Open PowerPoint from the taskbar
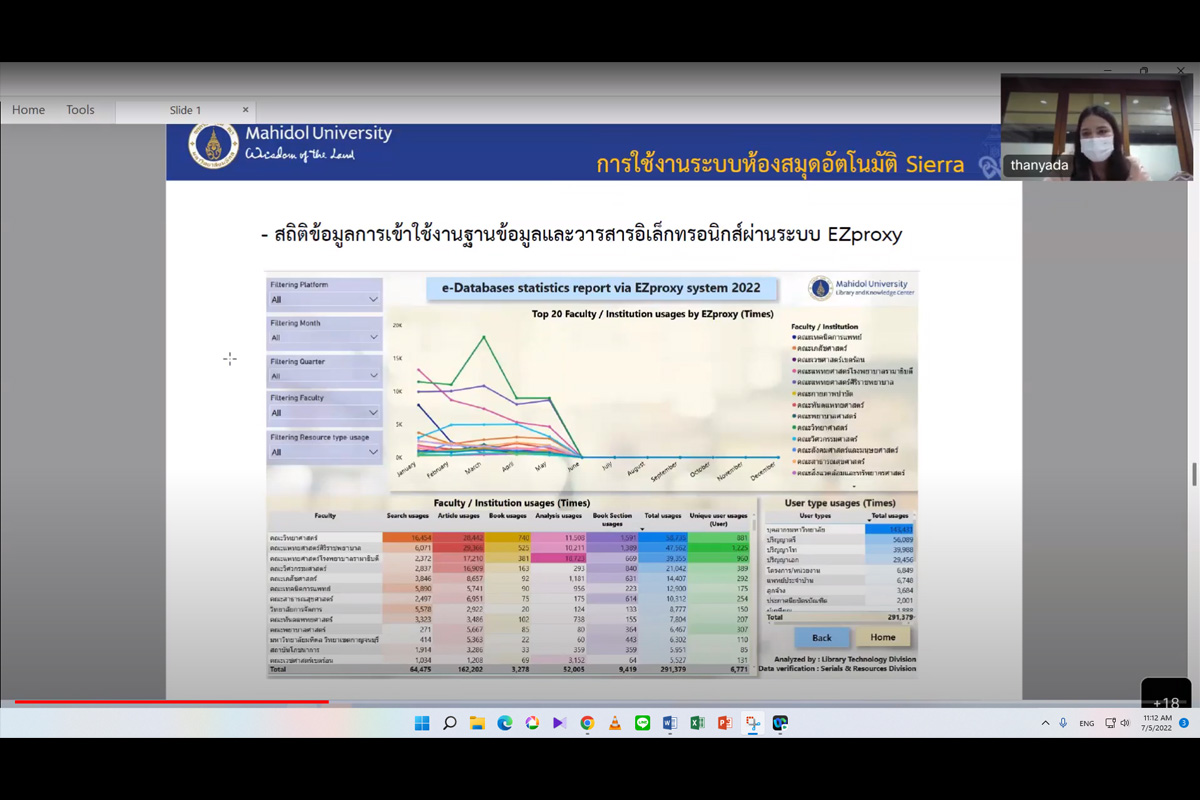 (724, 723)
